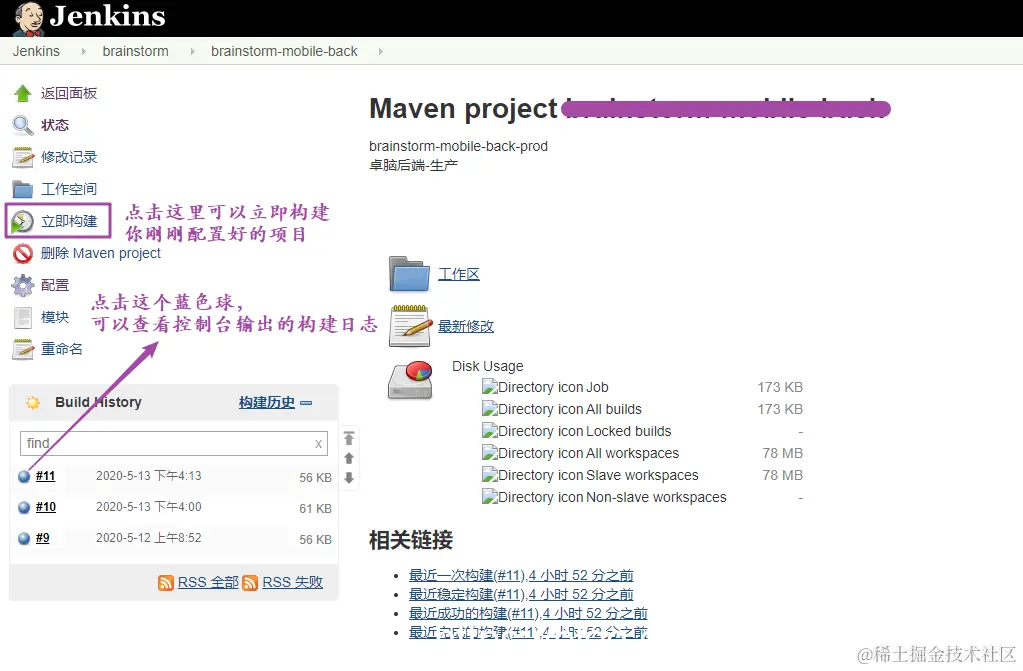Click the page-up arrow in build history

coord(349,458)
